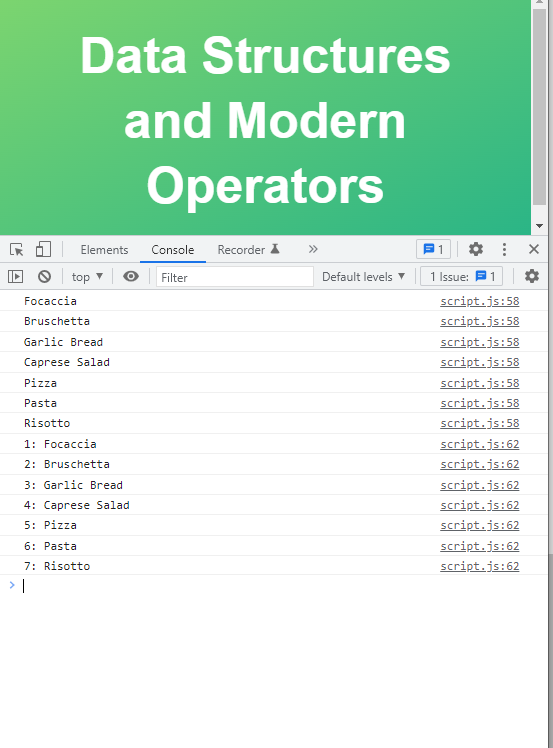Open script.js:58 link for Garlic Bread row
The image size is (553, 748).
pos(480,342)
